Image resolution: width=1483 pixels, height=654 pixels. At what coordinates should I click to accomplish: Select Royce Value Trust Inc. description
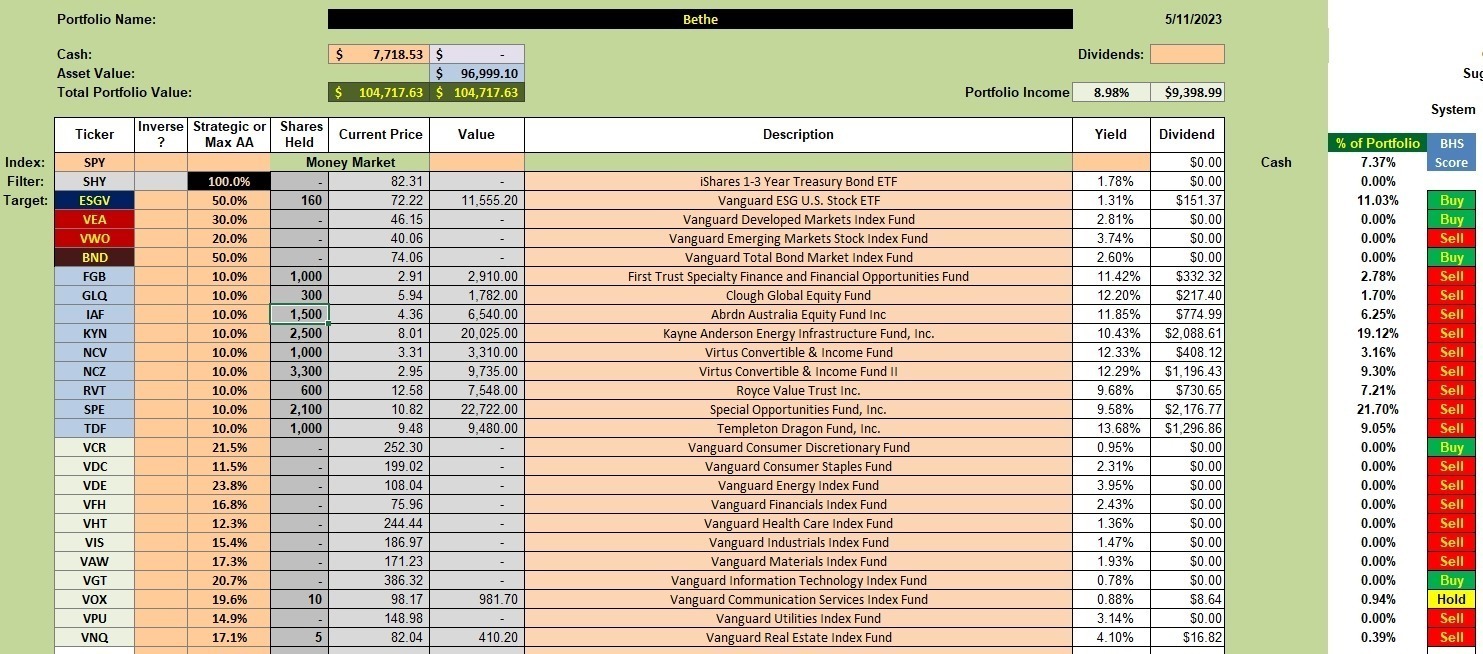click(x=798, y=390)
